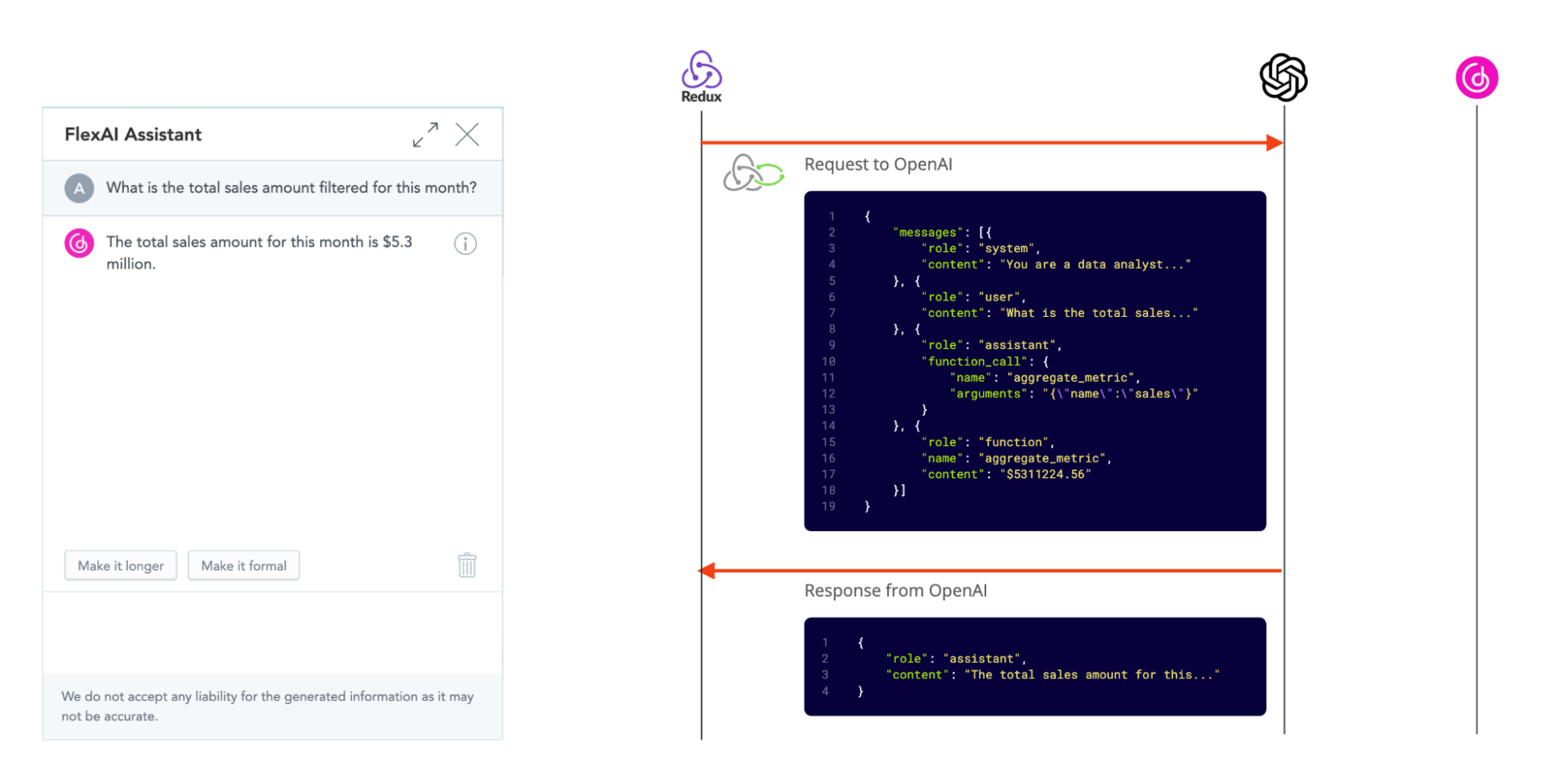
Task: Expand the FlexAI Assistant panel to full screen
Action: coord(424,134)
